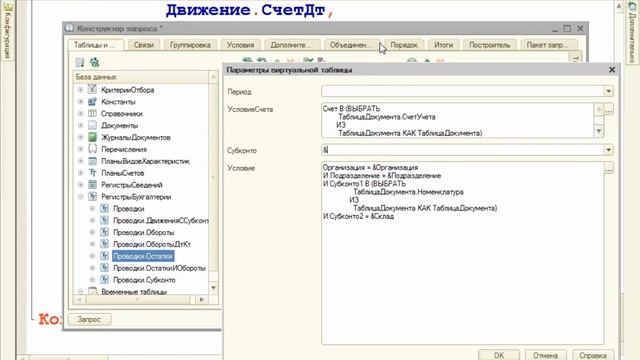Switch to the Группировка tab
This screenshot has width=640, height=360.
pos(190,45)
